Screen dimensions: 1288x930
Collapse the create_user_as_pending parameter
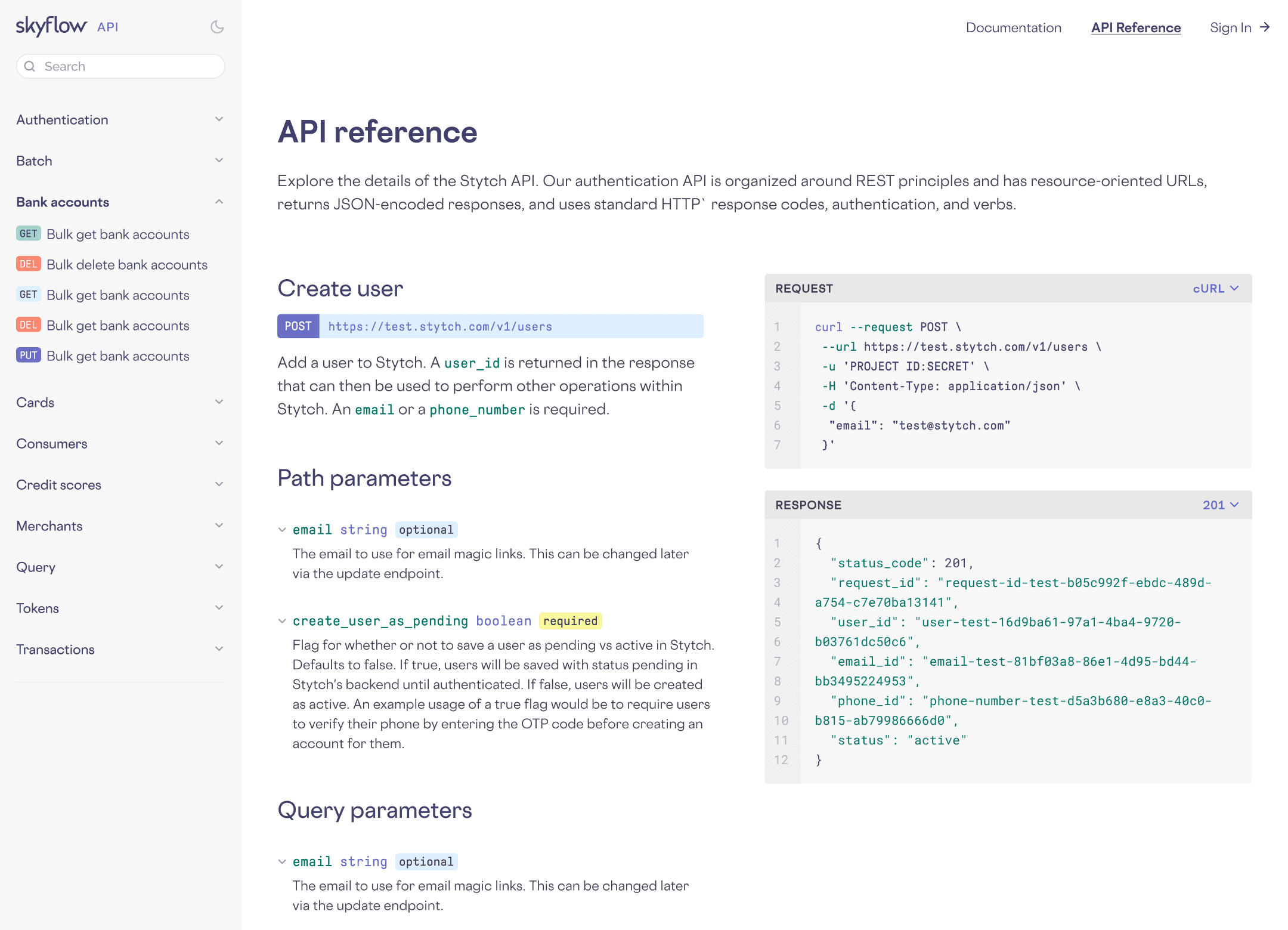pos(282,621)
